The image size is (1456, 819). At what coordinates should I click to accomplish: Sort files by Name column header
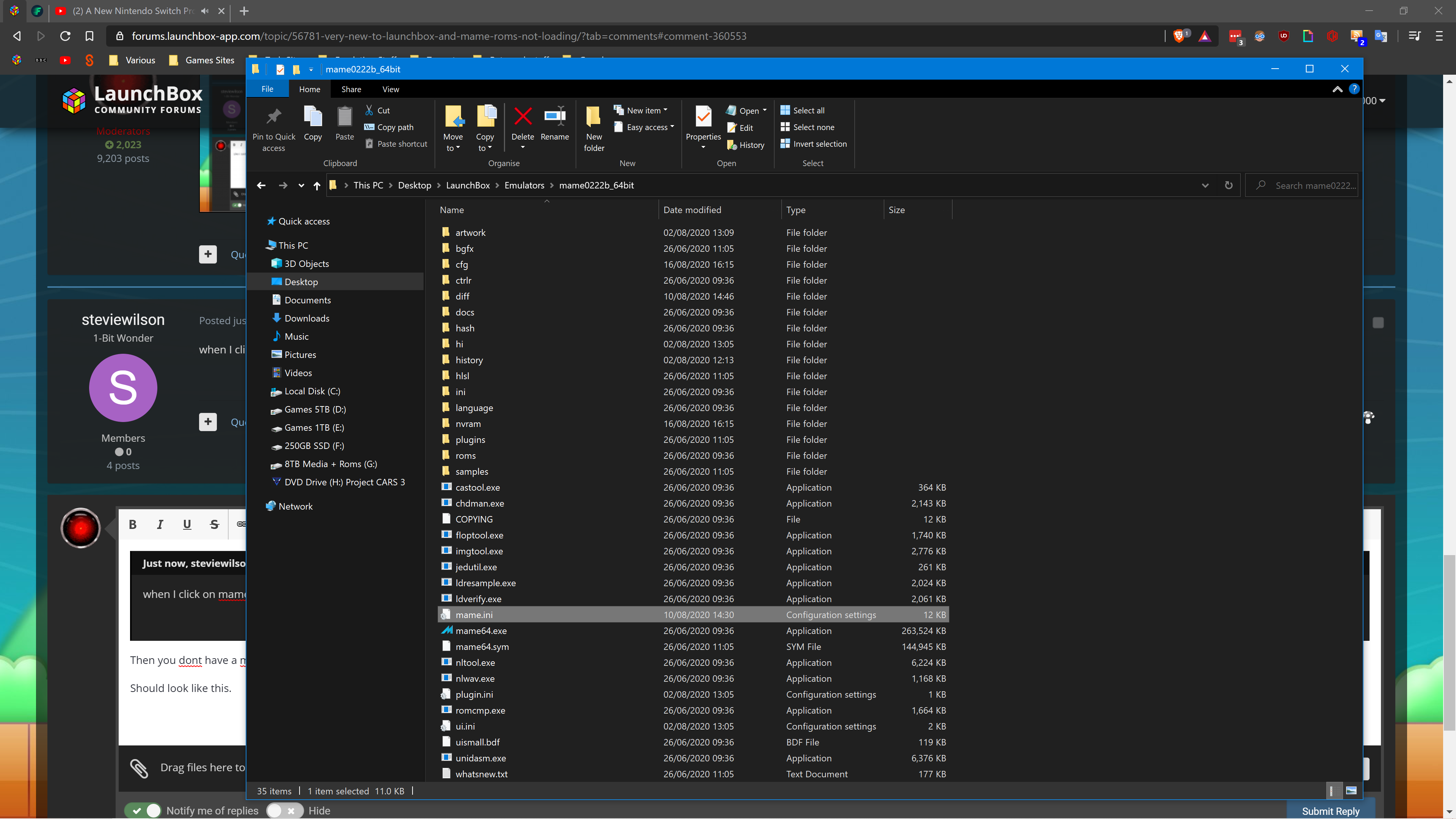point(452,210)
